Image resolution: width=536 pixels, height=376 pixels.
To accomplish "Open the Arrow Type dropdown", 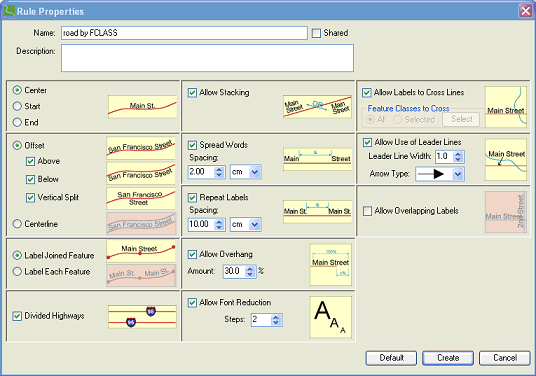I will 458,174.
